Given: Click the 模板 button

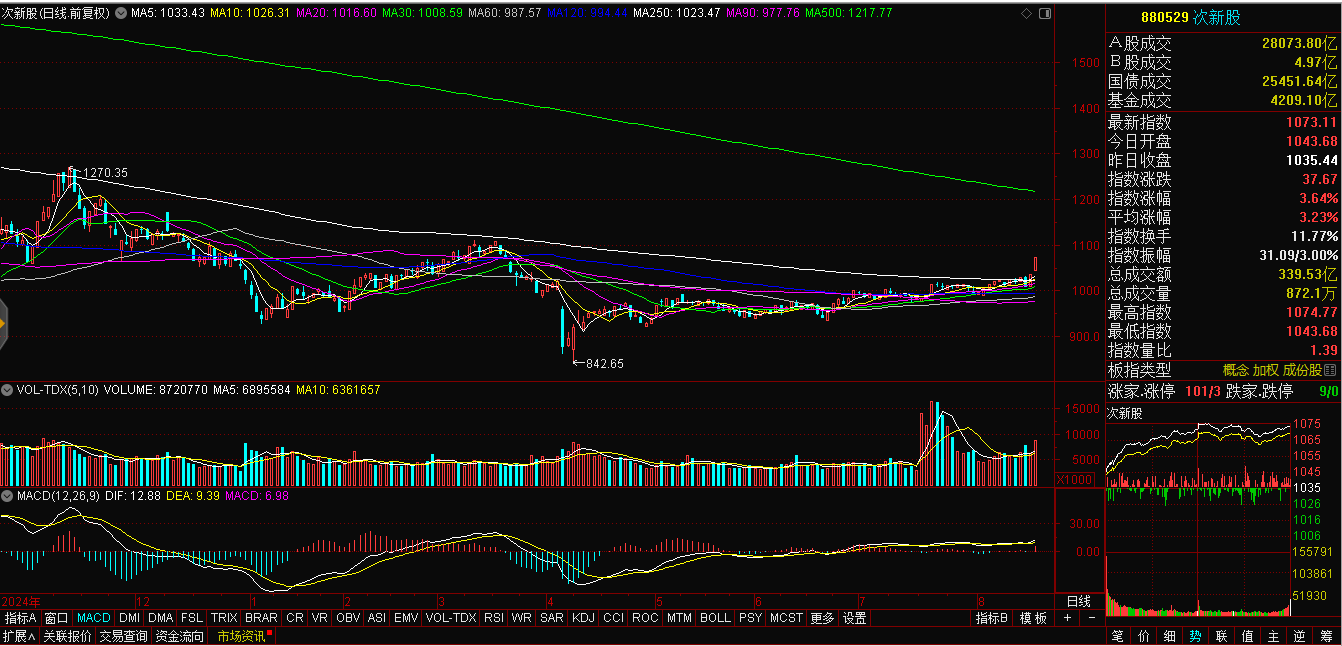Looking at the screenshot, I should click(x=1033, y=618).
